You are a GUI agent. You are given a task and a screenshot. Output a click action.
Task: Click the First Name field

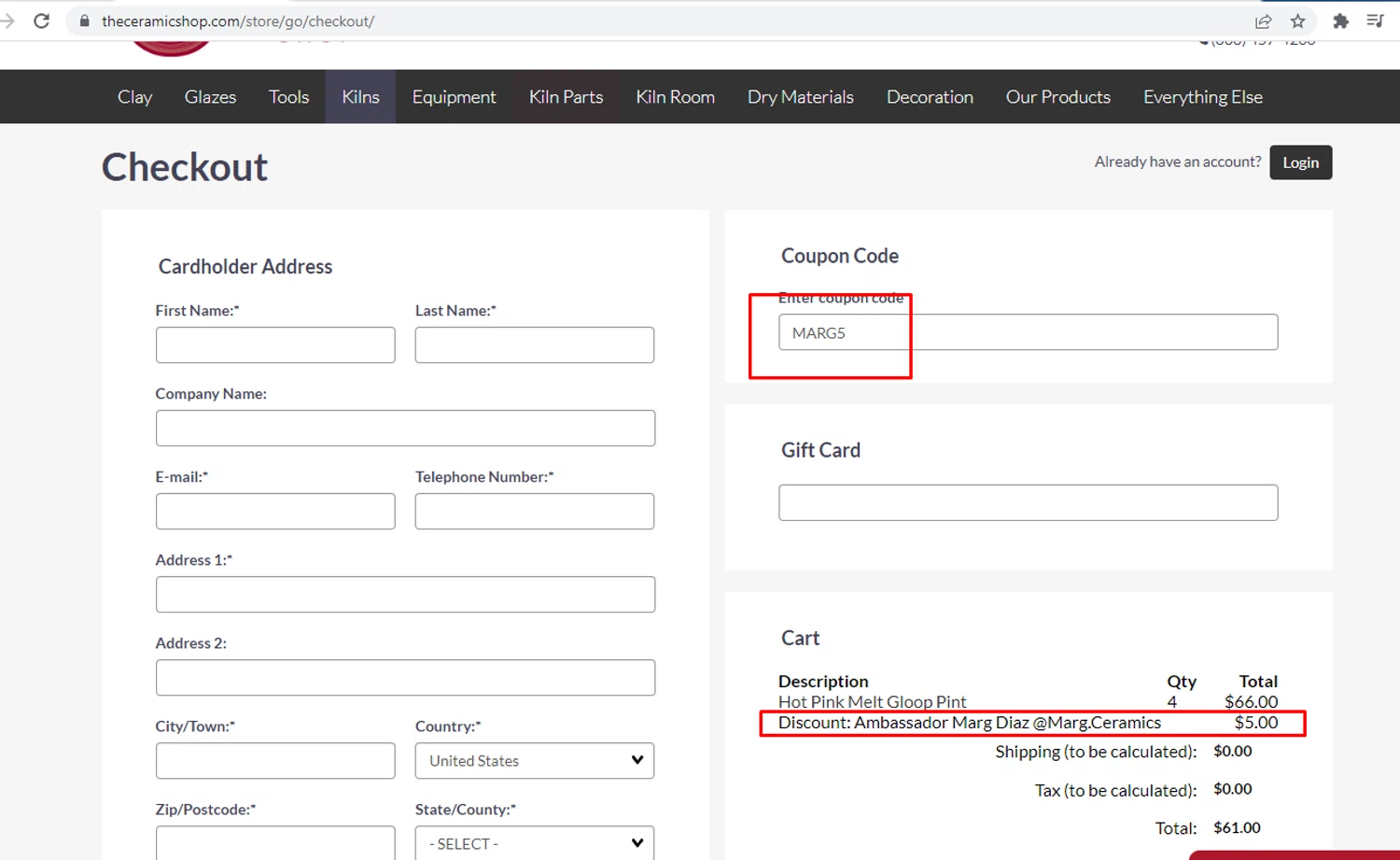(275, 345)
